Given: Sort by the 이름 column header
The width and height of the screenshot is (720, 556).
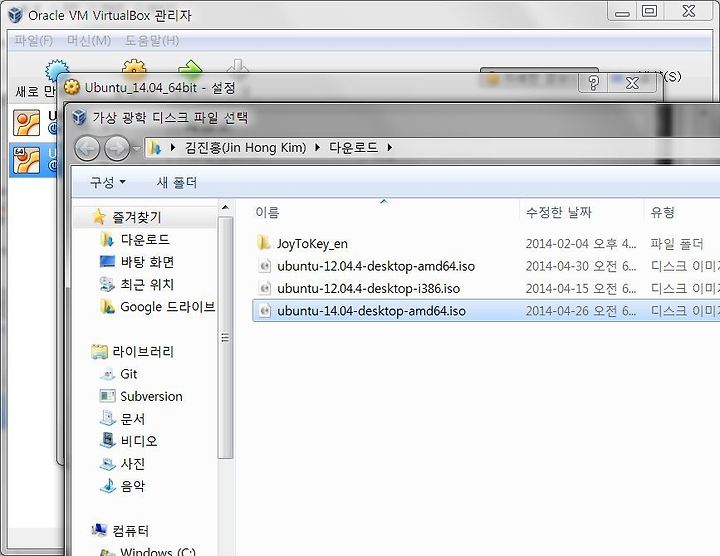Looking at the screenshot, I should click(x=267, y=213).
